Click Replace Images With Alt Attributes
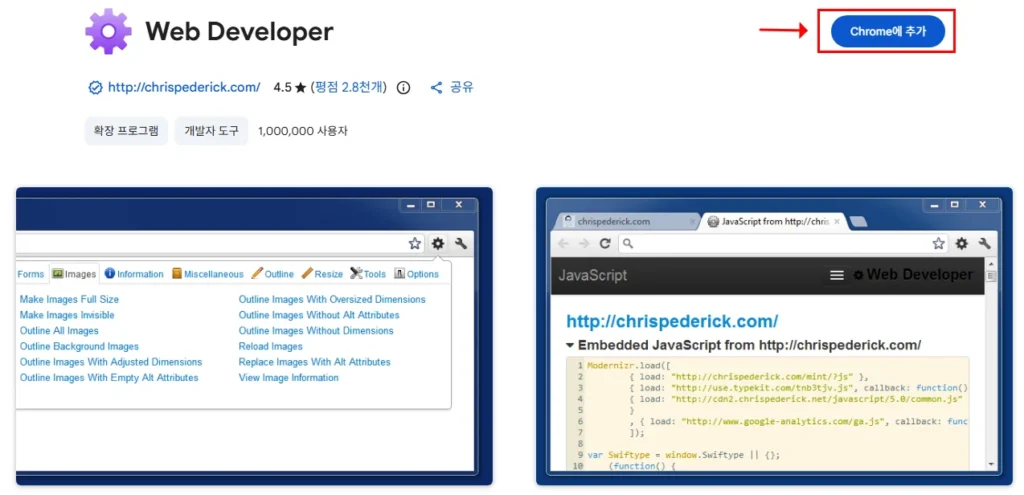This screenshot has width=1024, height=495. [314, 362]
